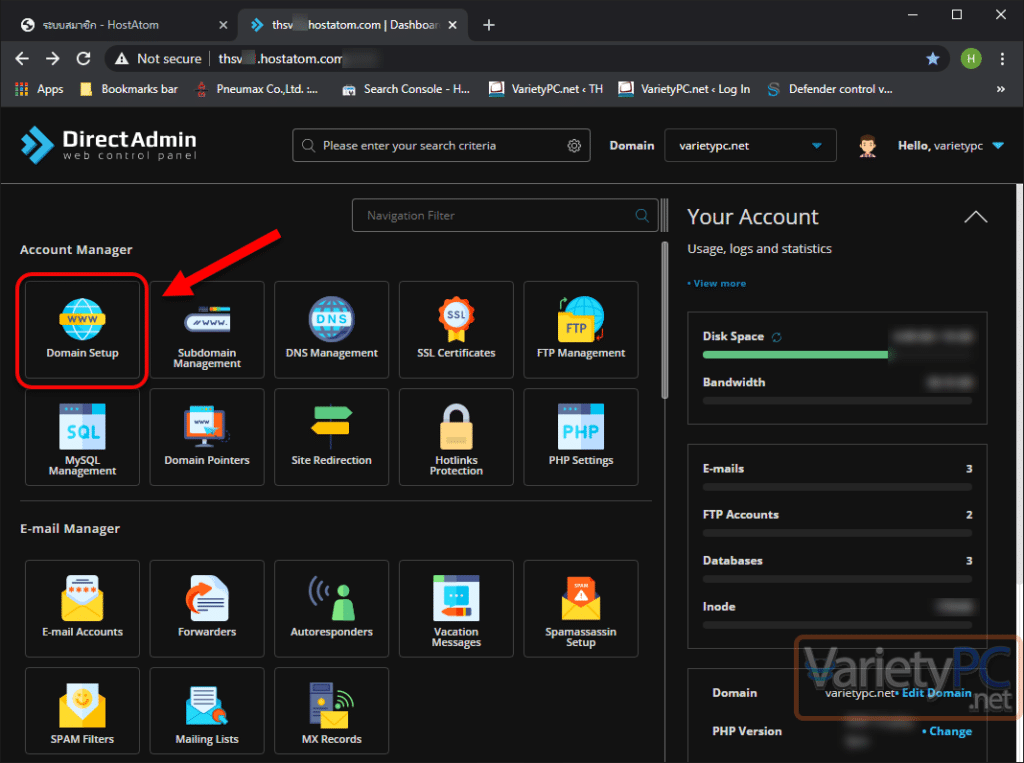Open the Apps bookmark
The width and height of the screenshot is (1024, 763).
click(x=39, y=89)
